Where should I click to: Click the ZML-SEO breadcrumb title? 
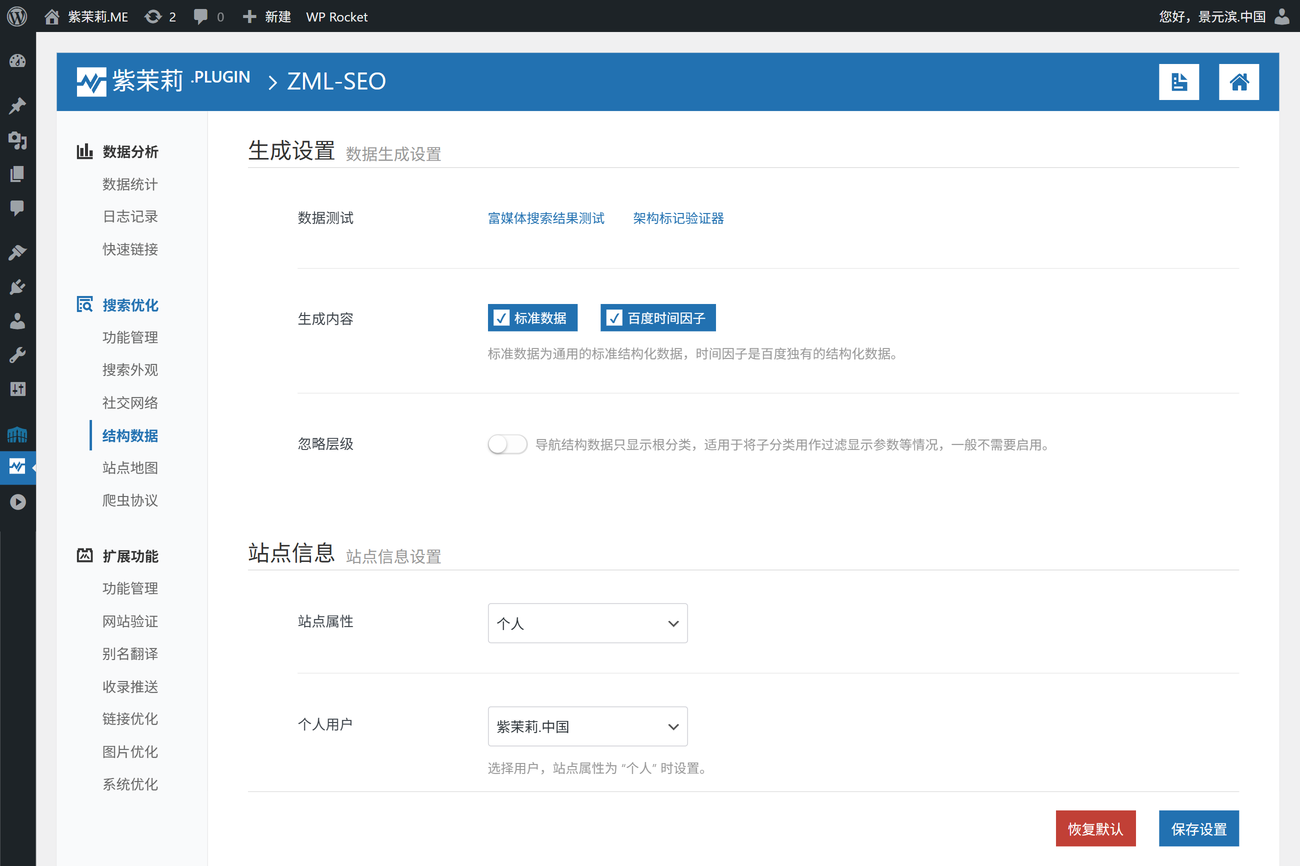click(336, 82)
